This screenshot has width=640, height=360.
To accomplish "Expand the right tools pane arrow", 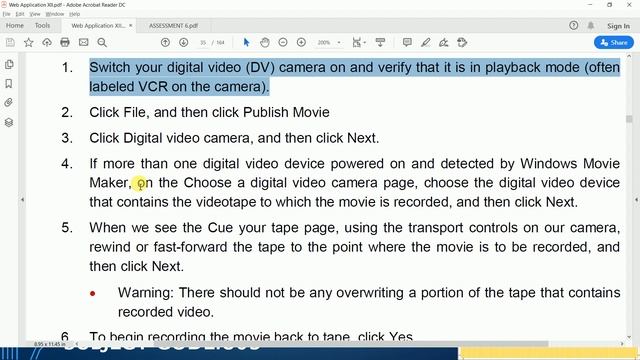I will pos(636,200).
